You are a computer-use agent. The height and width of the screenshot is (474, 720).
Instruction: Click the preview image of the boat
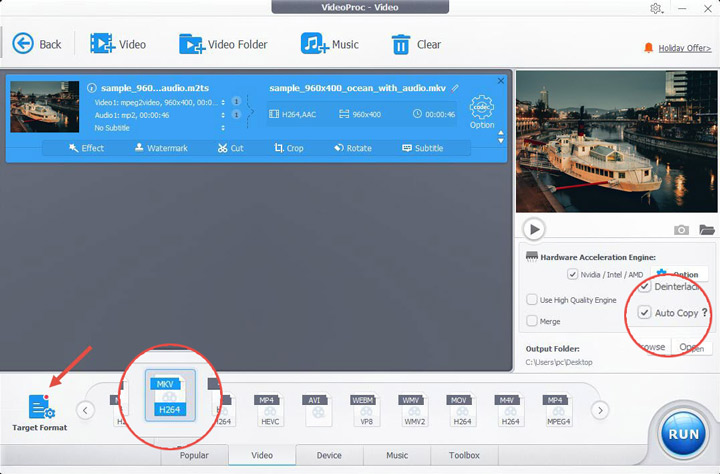point(616,141)
